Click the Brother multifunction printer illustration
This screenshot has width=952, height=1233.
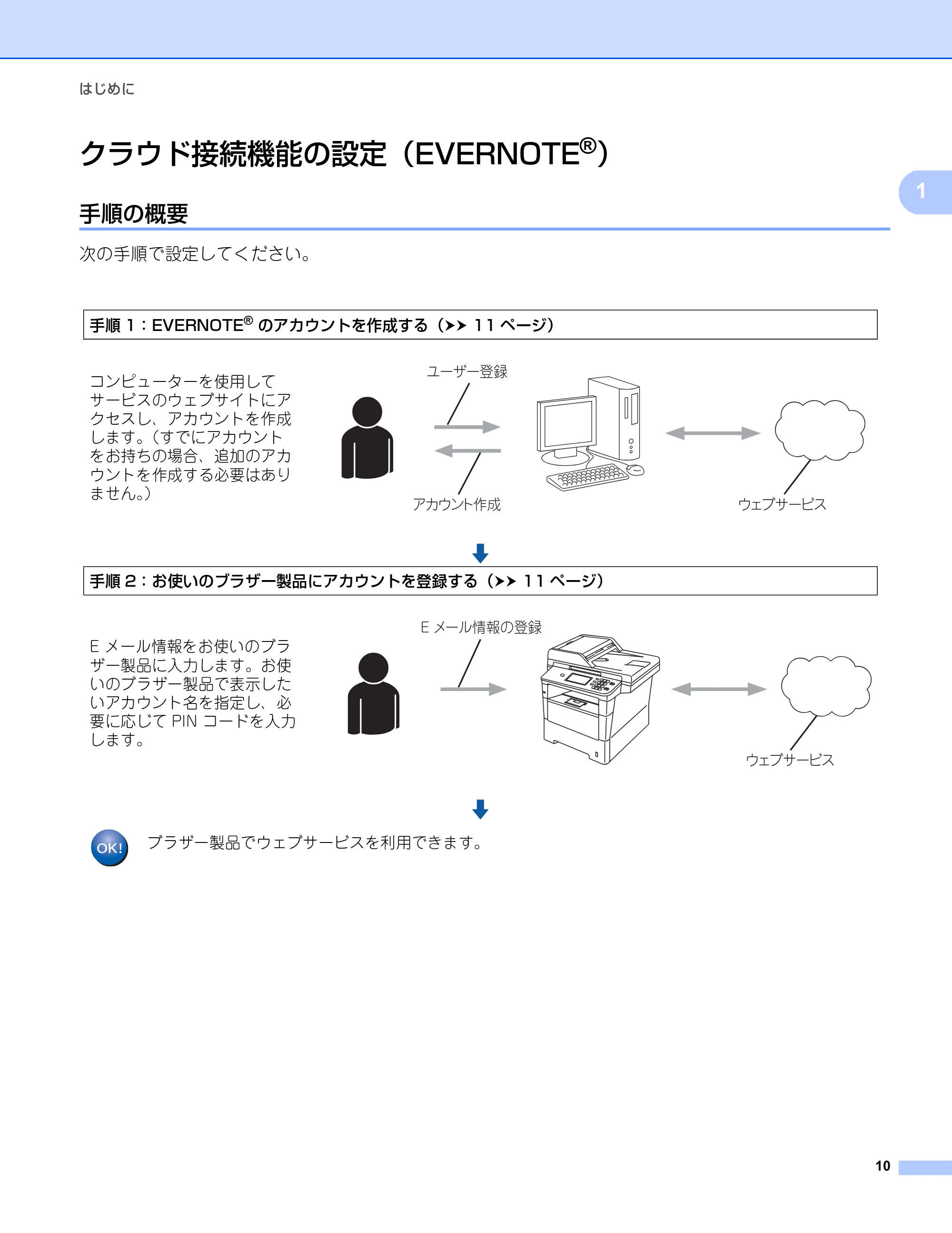(600, 699)
